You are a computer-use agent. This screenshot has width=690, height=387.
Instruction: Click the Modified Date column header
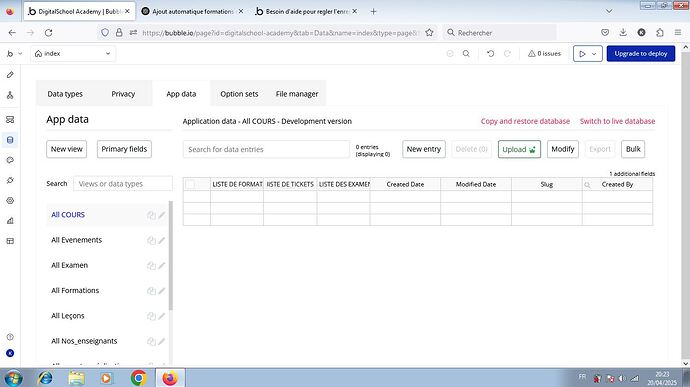[x=476, y=184]
